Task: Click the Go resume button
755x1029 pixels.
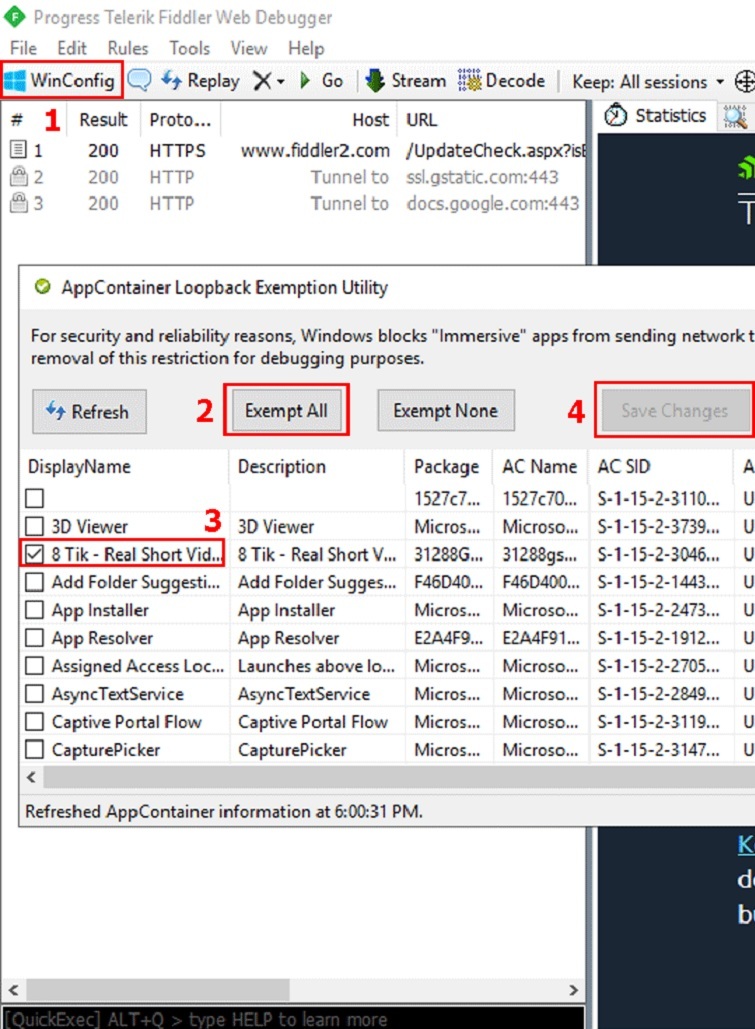Action: (322, 81)
